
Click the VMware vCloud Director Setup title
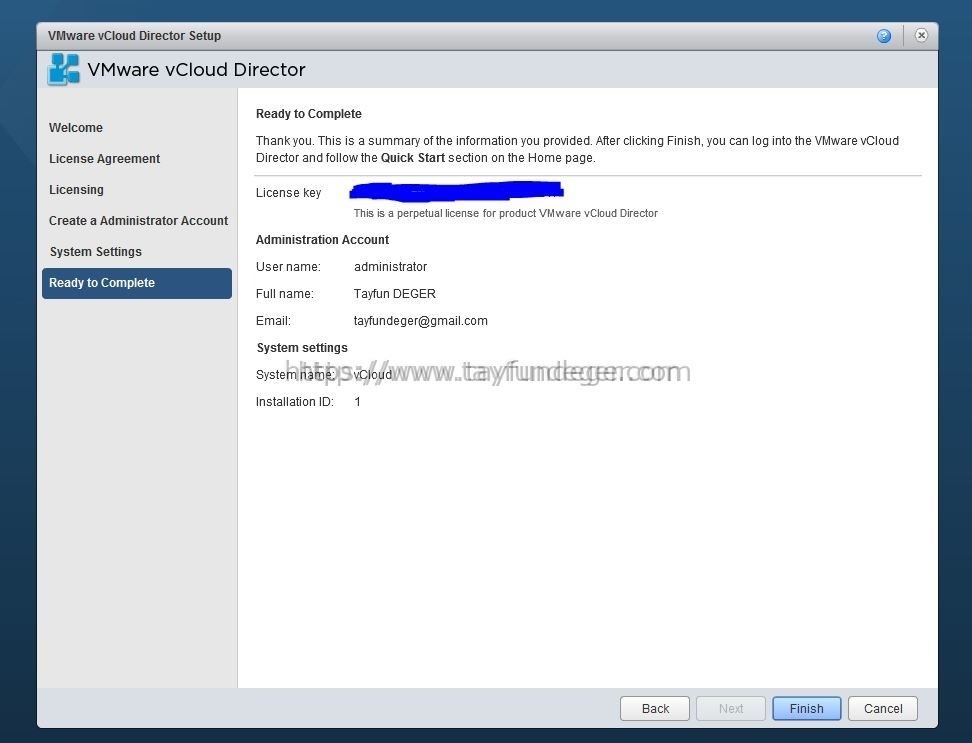coord(135,36)
